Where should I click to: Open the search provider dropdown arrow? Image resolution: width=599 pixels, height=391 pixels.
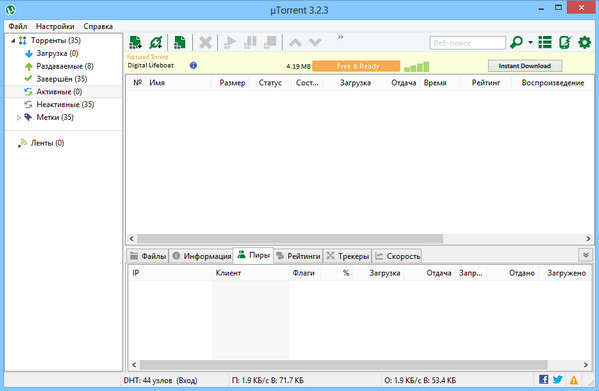(531, 42)
